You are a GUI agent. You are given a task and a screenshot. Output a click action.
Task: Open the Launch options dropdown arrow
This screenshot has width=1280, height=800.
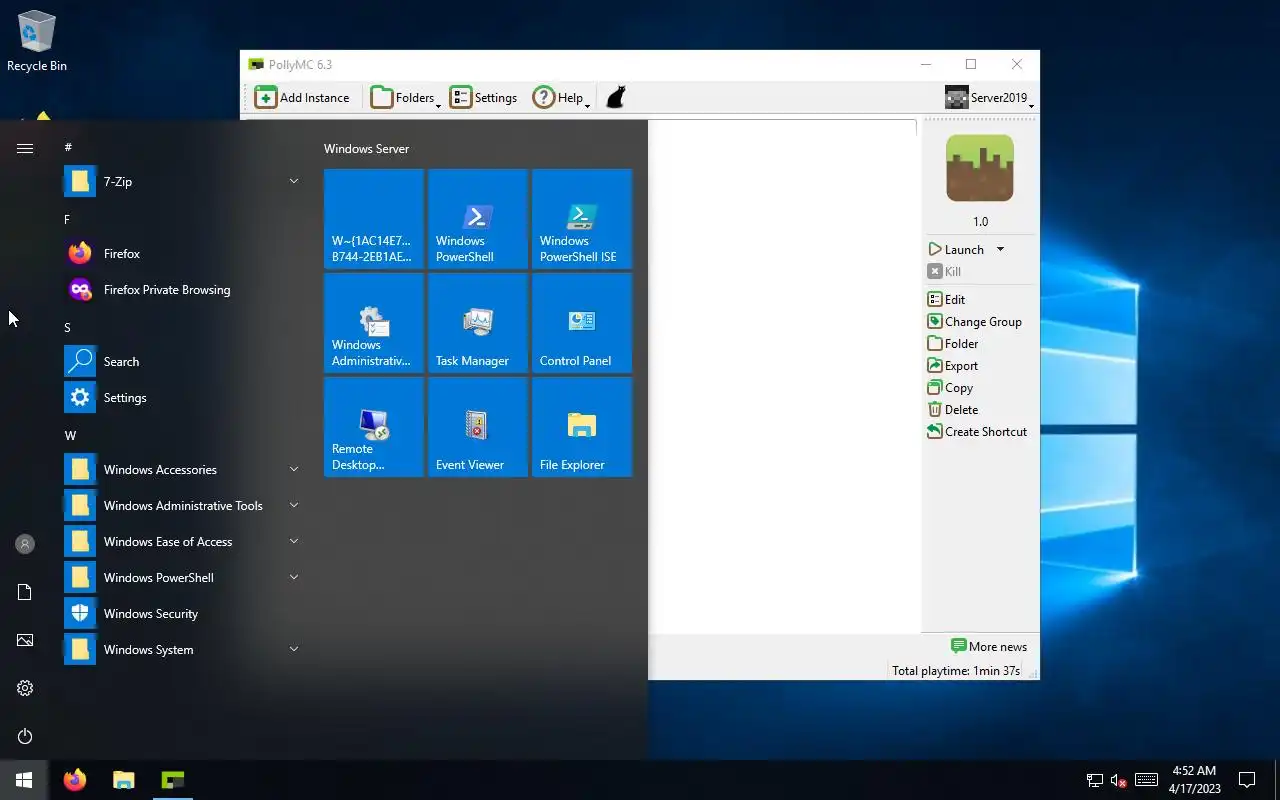[x=1000, y=249]
